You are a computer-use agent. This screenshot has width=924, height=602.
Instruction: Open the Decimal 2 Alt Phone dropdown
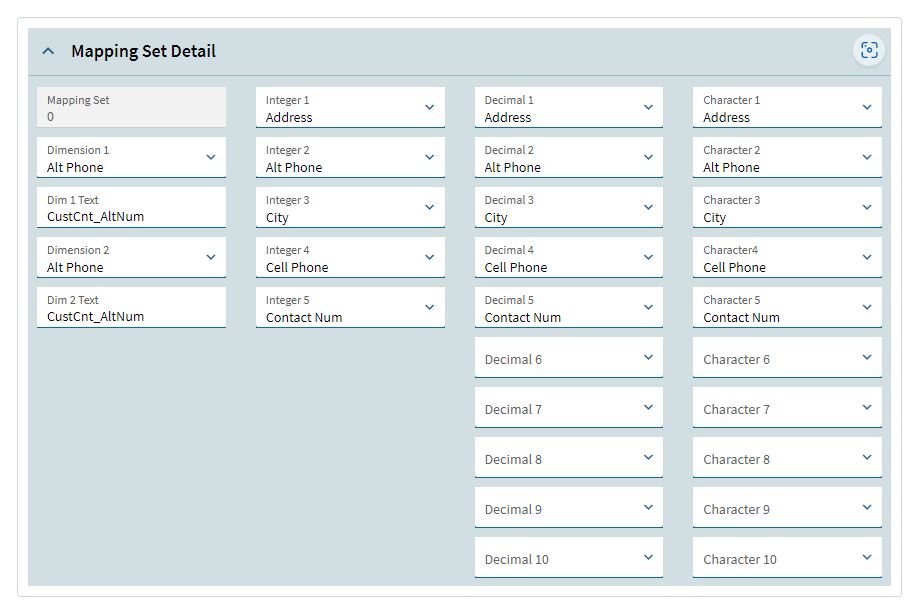point(569,157)
